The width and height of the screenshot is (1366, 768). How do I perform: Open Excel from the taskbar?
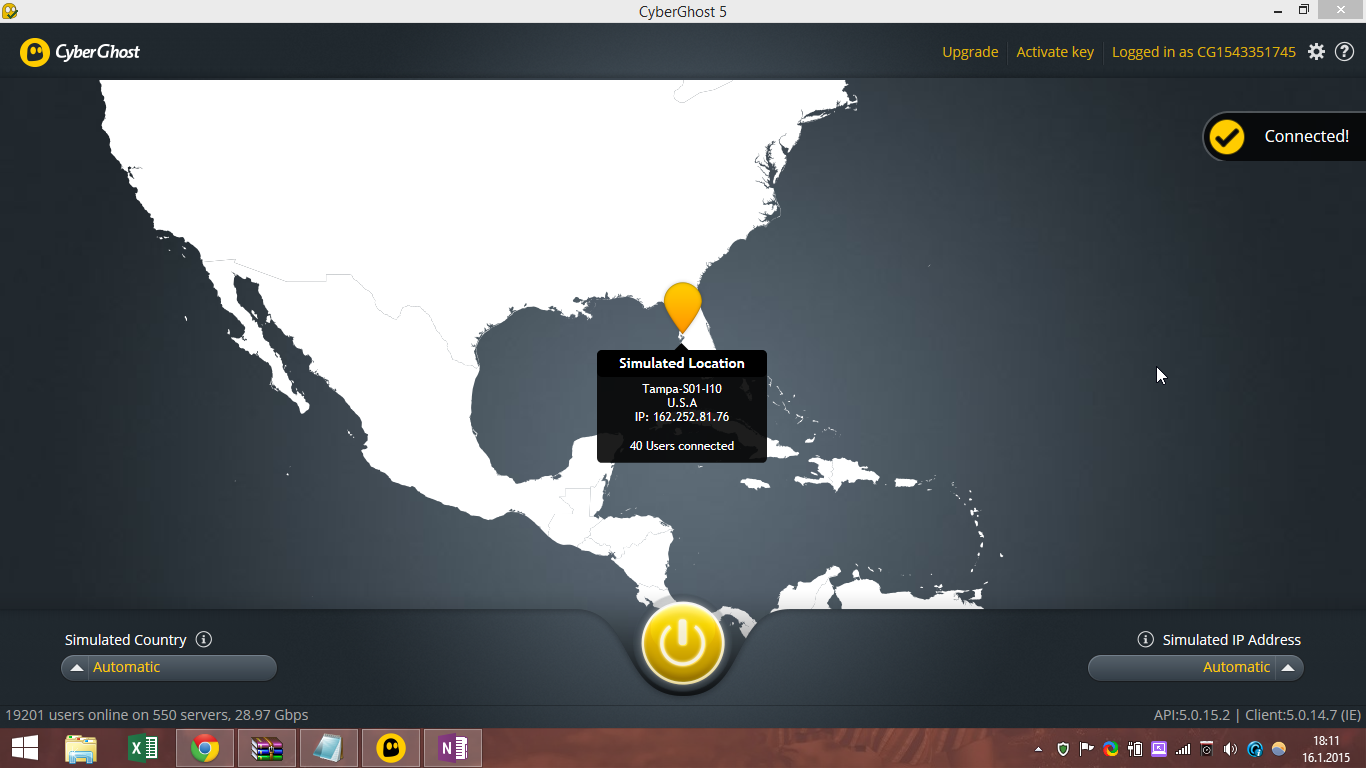point(143,748)
